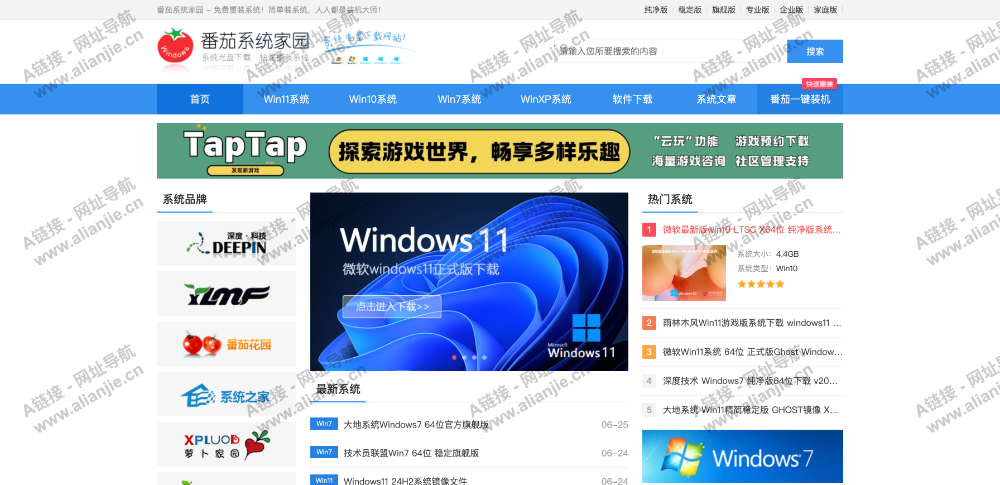Select the second carousel dot on Windows 11 banner
Screen dimensions: 1000x485
tap(464, 357)
